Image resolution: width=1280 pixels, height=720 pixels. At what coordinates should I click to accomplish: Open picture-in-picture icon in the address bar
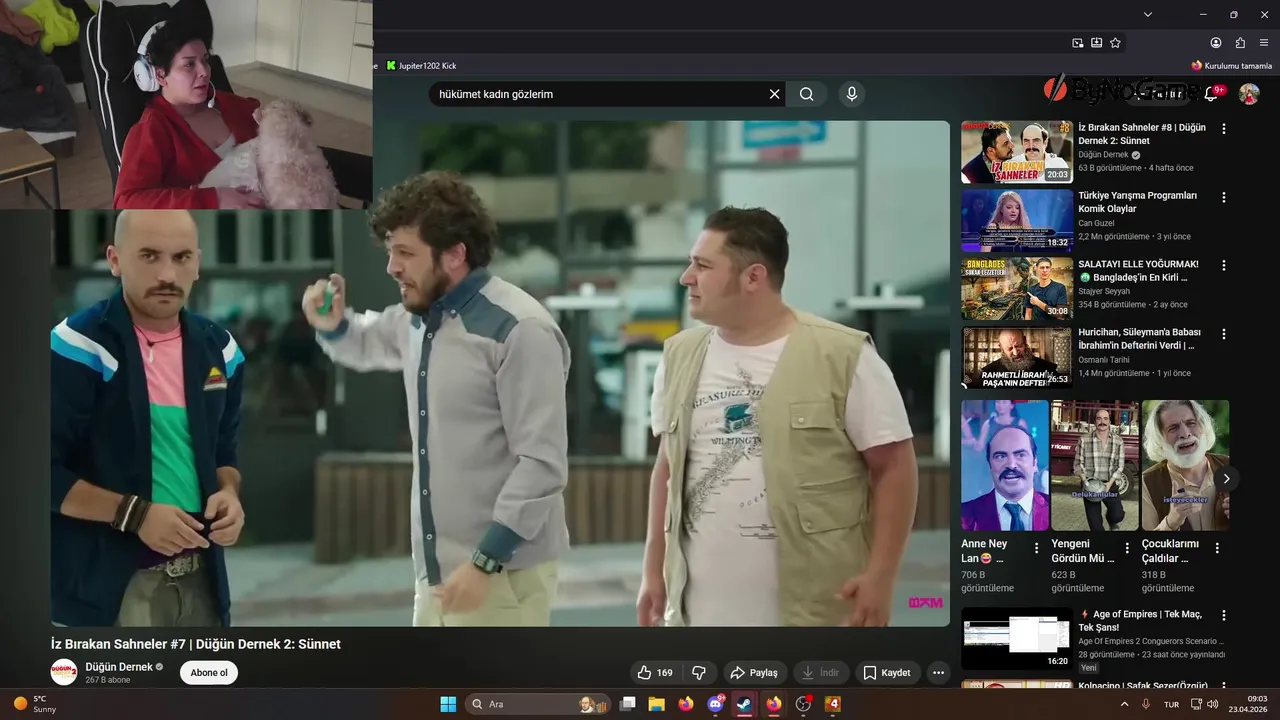[1078, 43]
